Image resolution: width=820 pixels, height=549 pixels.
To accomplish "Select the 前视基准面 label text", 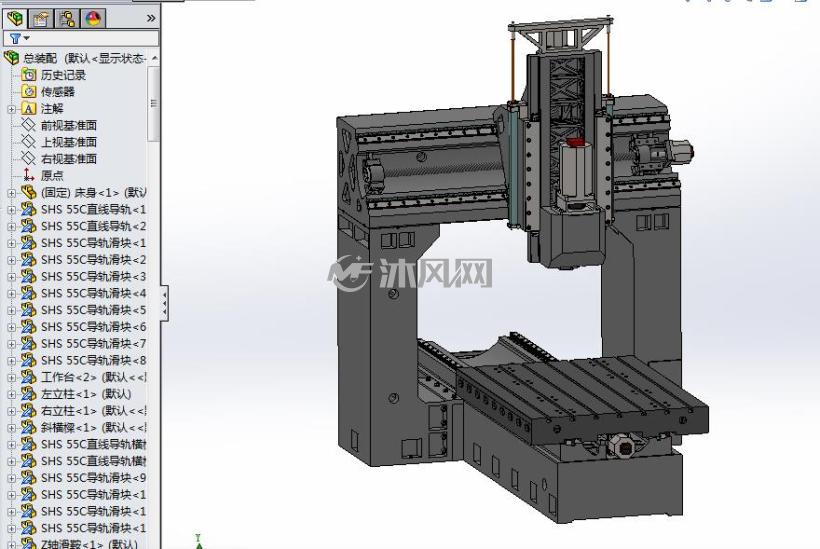I will [x=69, y=125].
